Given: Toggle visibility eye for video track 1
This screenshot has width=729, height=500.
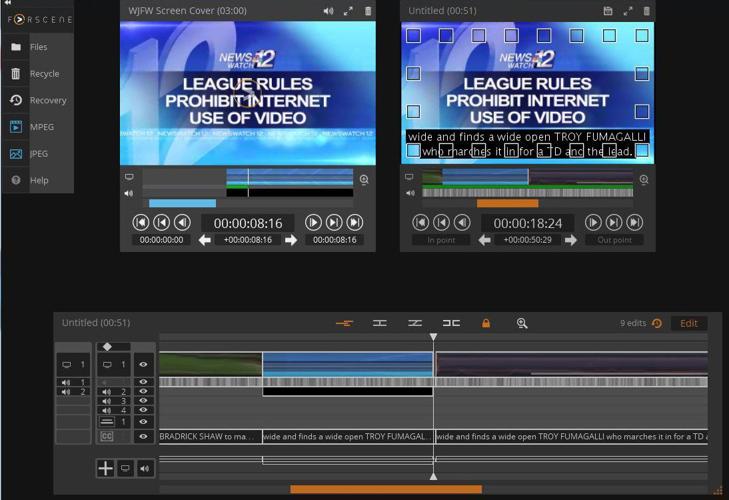Looking at the screenshot, I should click(x=143, y=365).
